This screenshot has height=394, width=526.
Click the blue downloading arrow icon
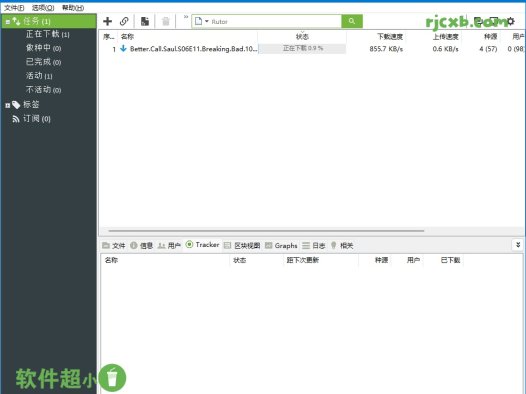(x=123, y=49)
